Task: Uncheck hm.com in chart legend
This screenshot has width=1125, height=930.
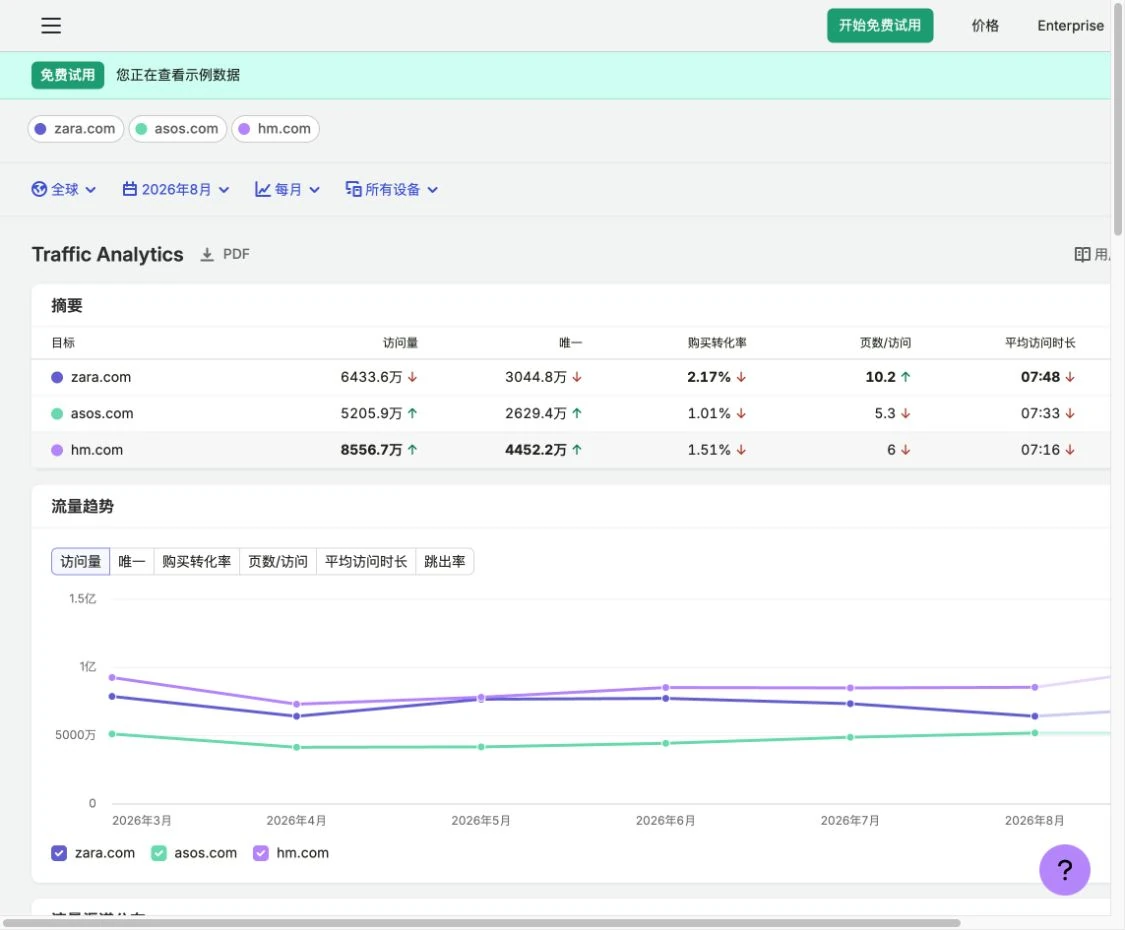Action: pyautogui.click(x=260, y=852)
